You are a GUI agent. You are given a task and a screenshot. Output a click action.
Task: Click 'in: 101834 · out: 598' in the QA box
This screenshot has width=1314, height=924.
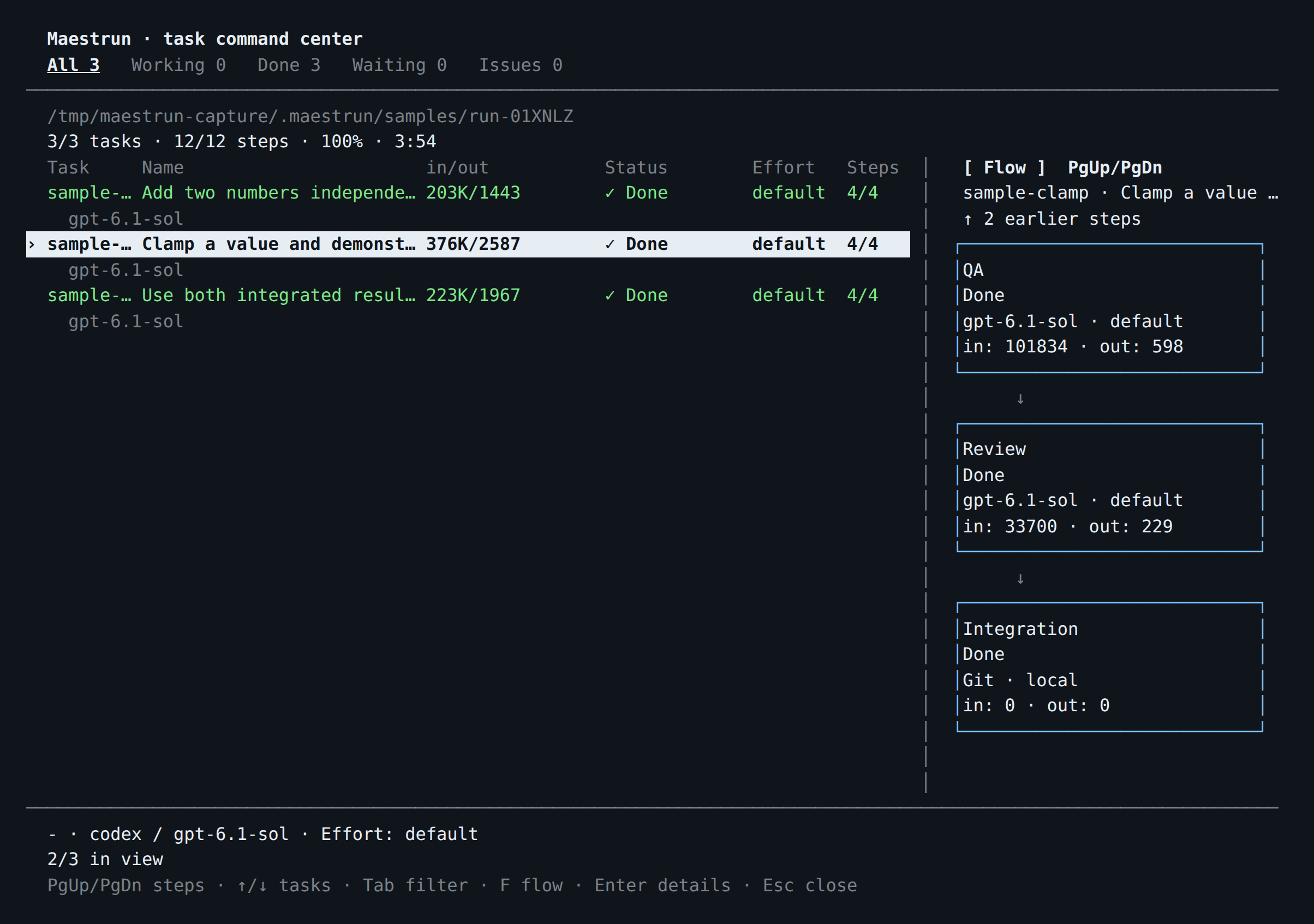click(1073, 347)
